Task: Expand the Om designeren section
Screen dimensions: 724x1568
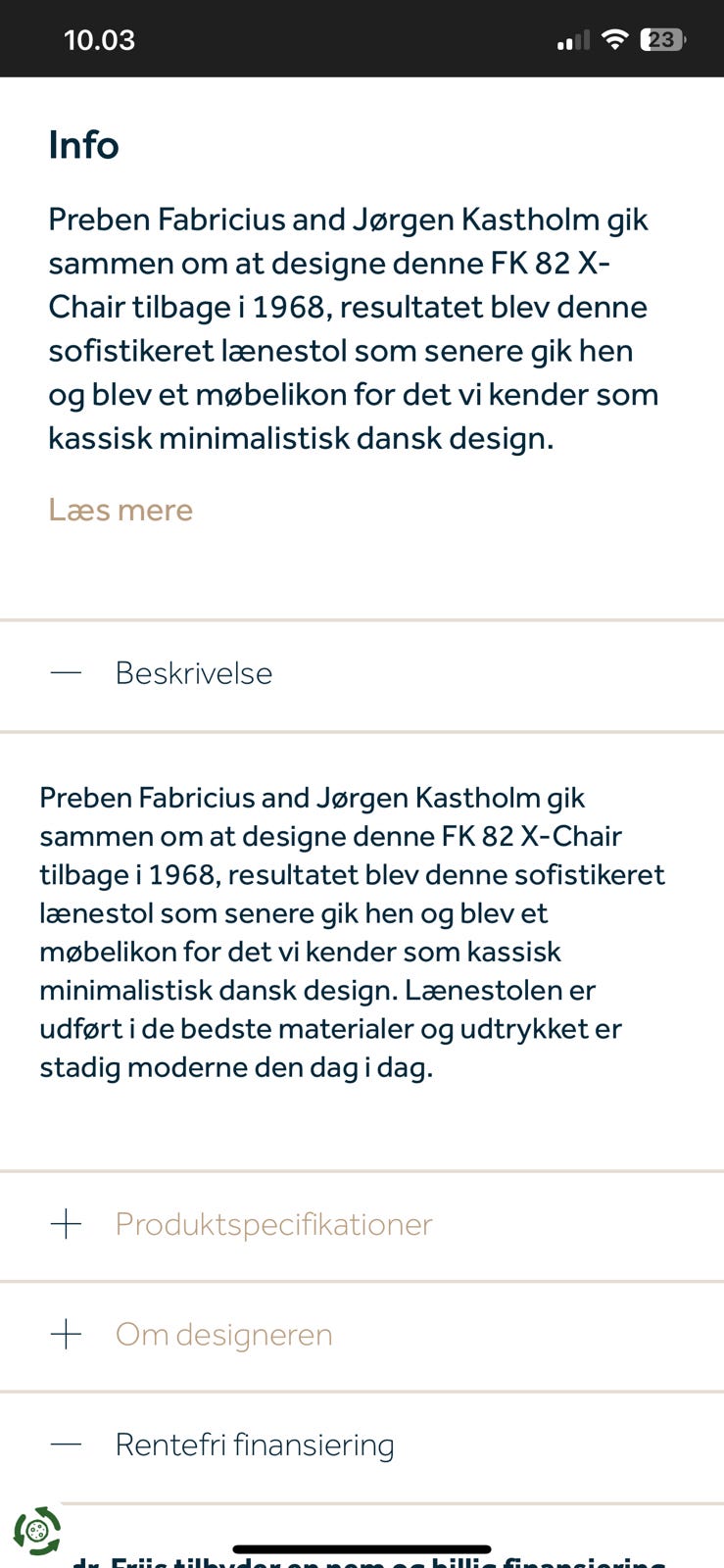Action: [223, 1334]
